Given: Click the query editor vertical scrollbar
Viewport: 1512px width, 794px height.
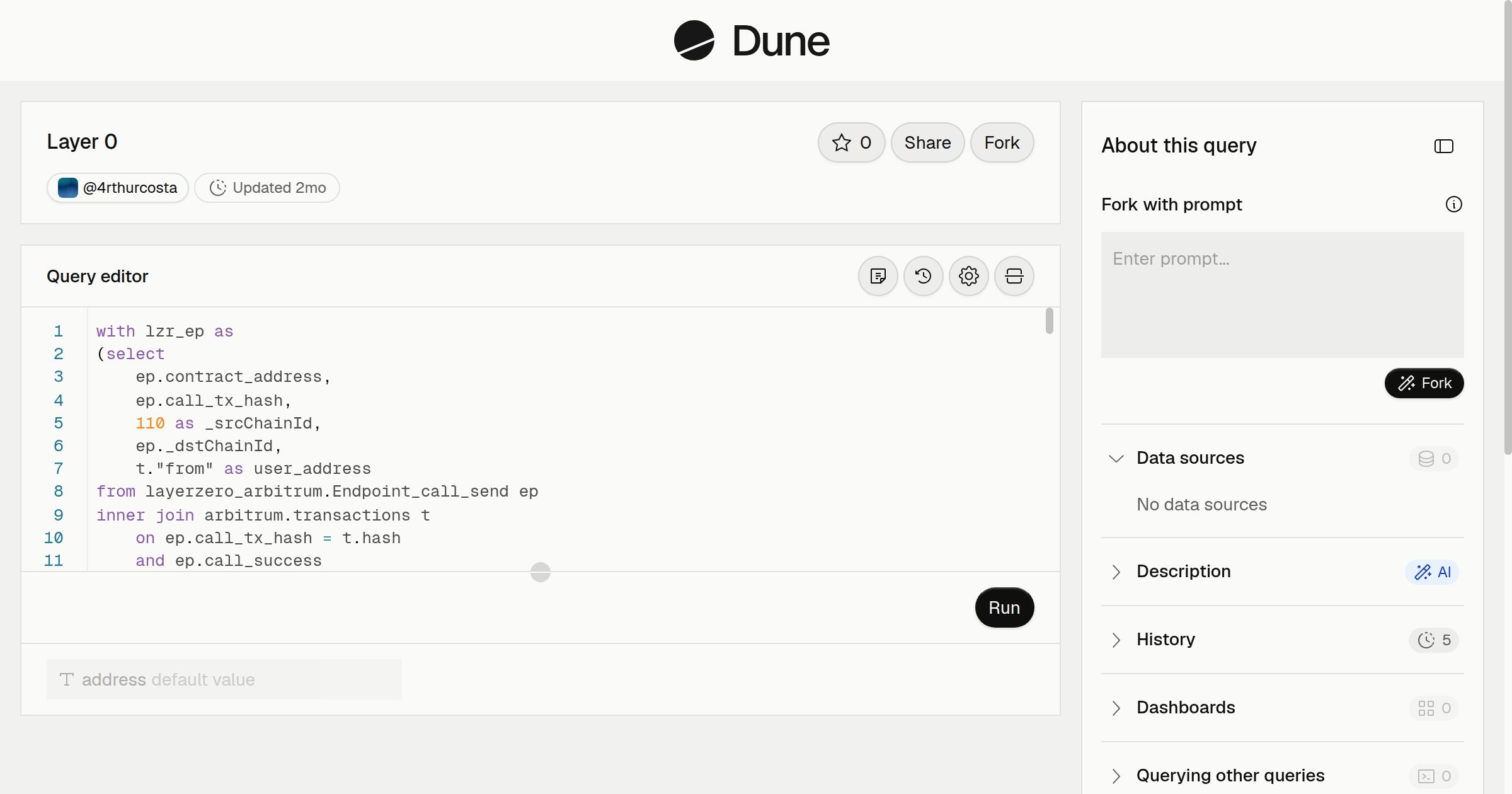Looking at the screenshot, I should click(x=1049, y=321).
